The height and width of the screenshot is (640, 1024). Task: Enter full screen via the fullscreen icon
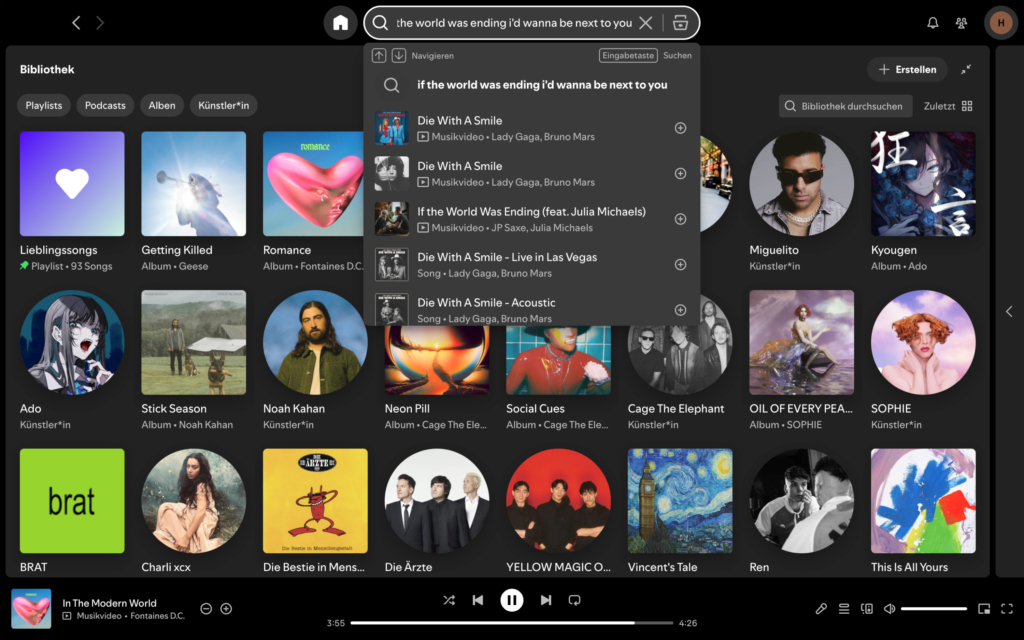coord(1007,608)
